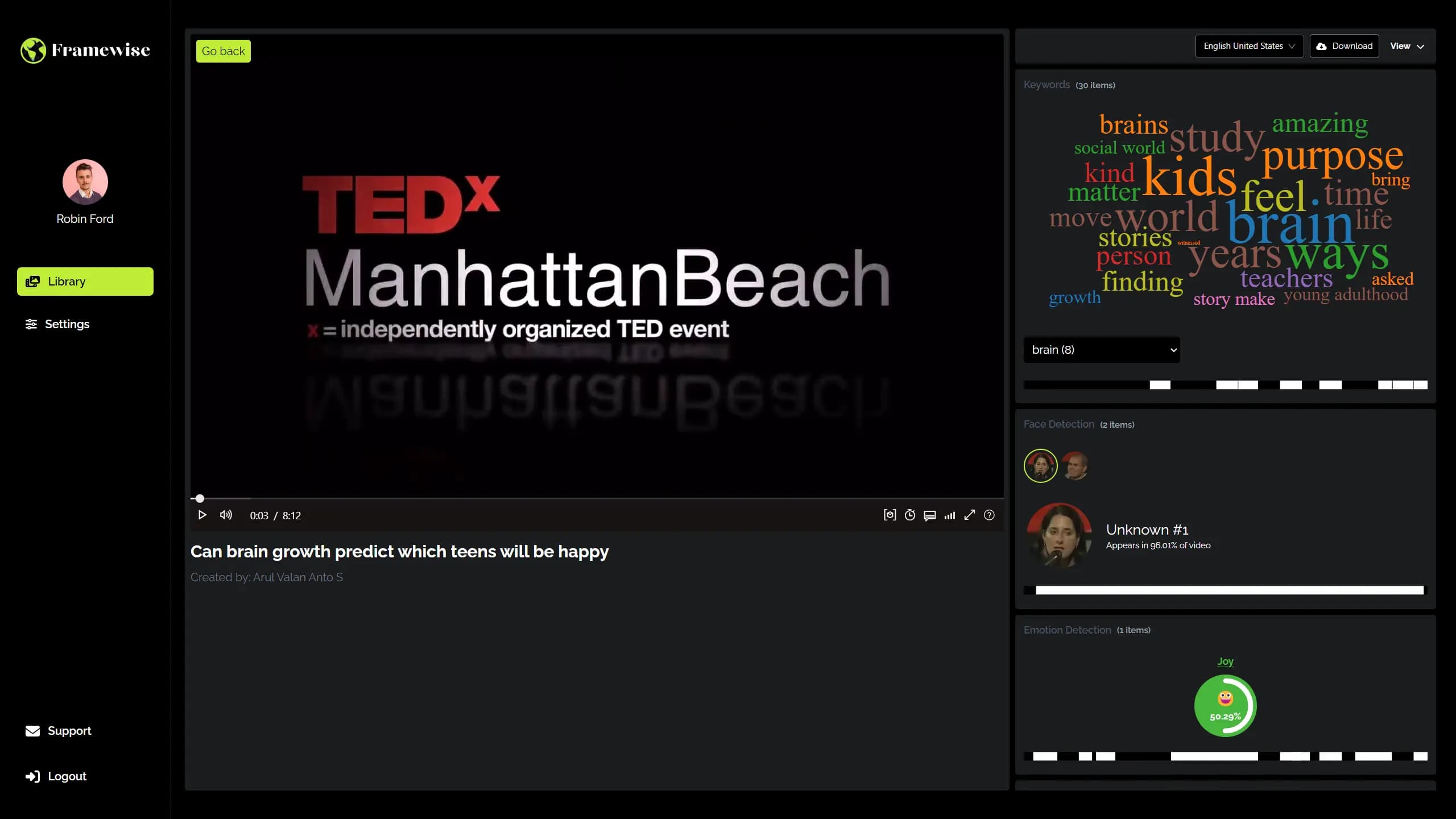The height and width of the screenshot is (819, 1456).
Task: Open the Library section
Action: pos(85,282)
